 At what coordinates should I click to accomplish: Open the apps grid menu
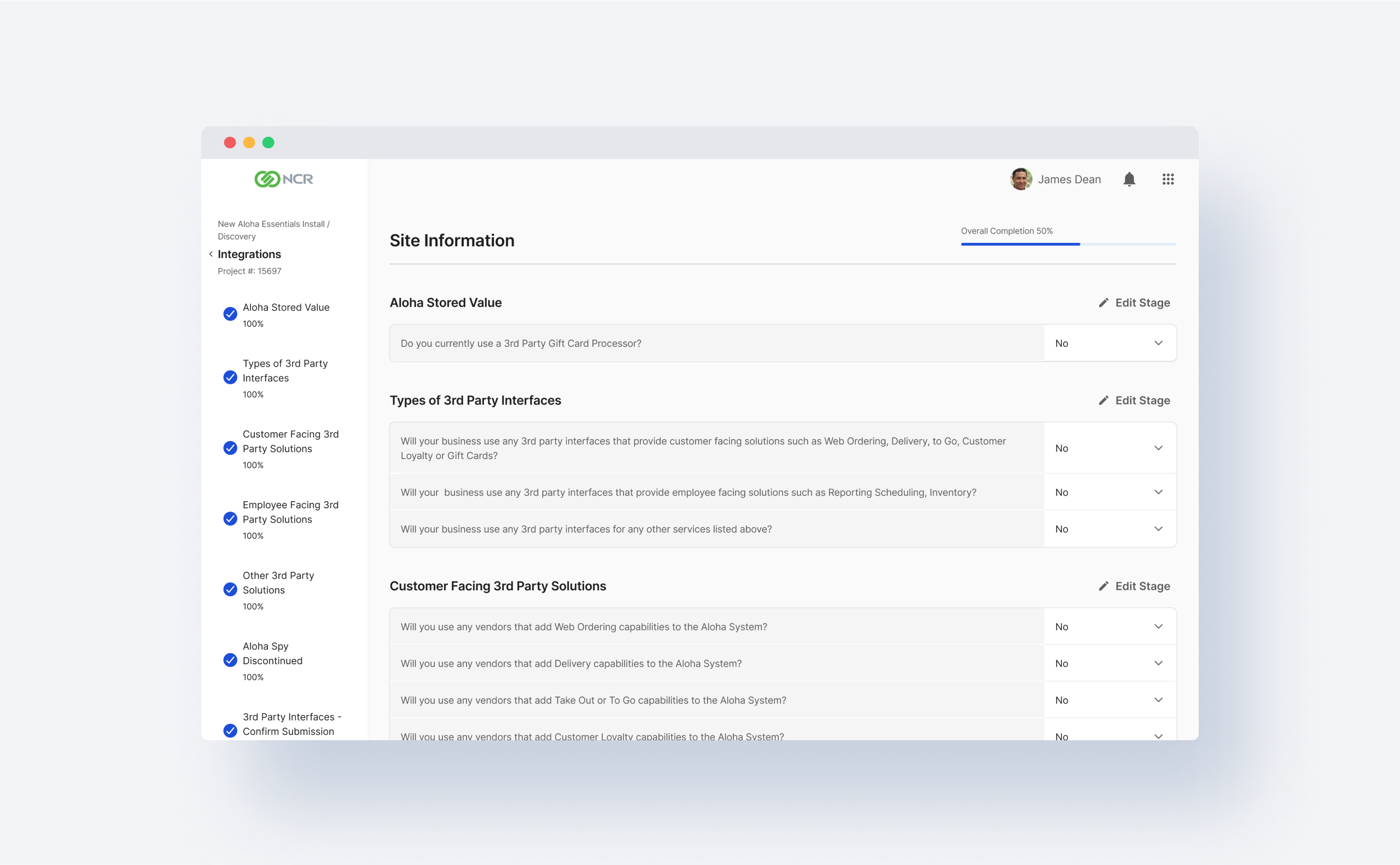pyautogui.click(x=1168, y=179)
